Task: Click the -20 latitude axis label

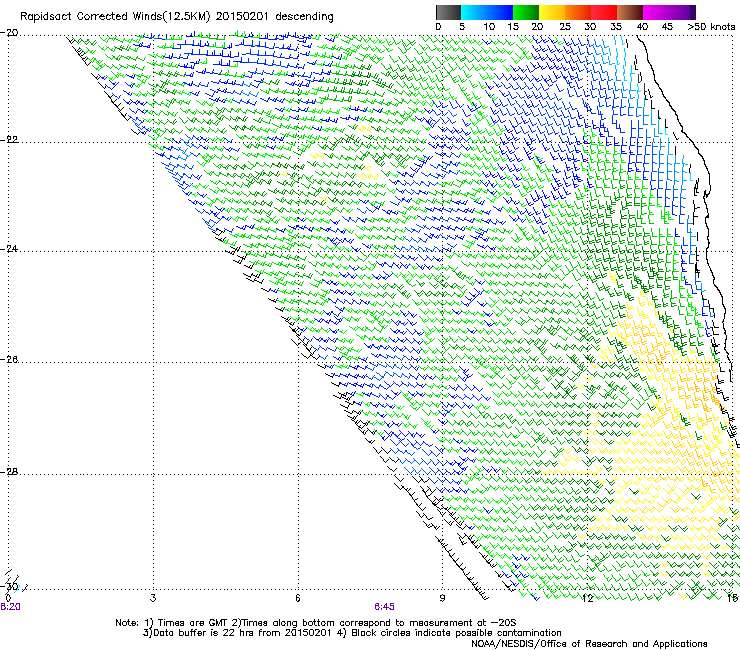Action: click(x=9, y=33)
